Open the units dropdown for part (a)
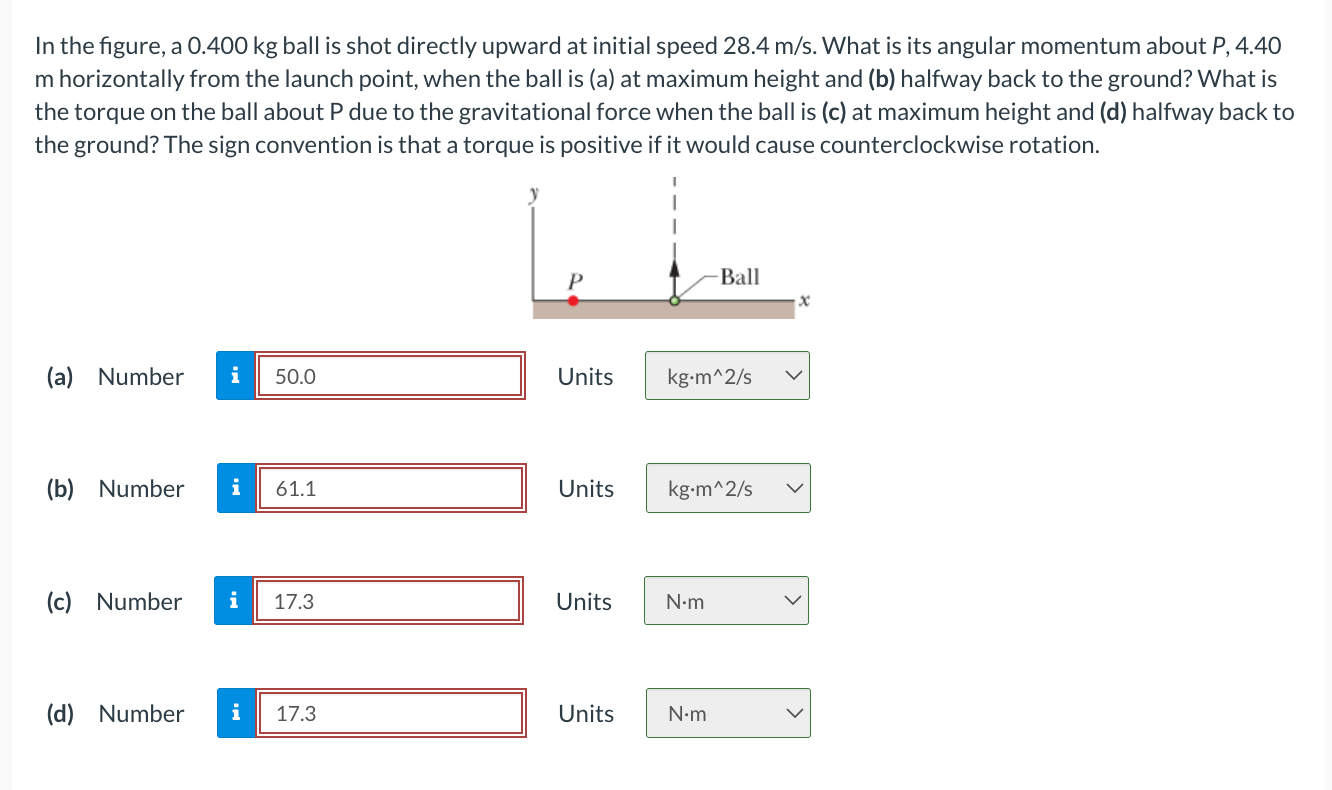Viewport: 1332px width, 790px height. 727,376
